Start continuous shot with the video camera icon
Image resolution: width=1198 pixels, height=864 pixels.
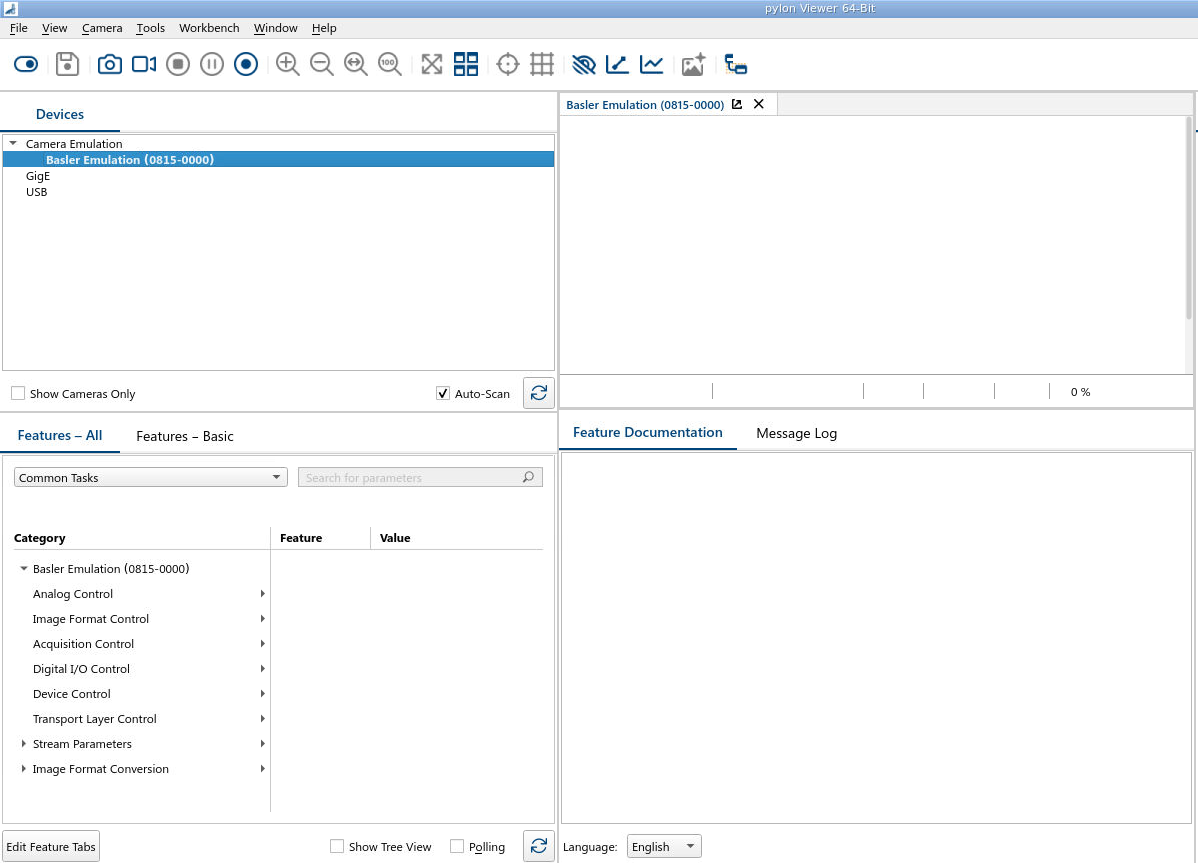coord(144,64)
